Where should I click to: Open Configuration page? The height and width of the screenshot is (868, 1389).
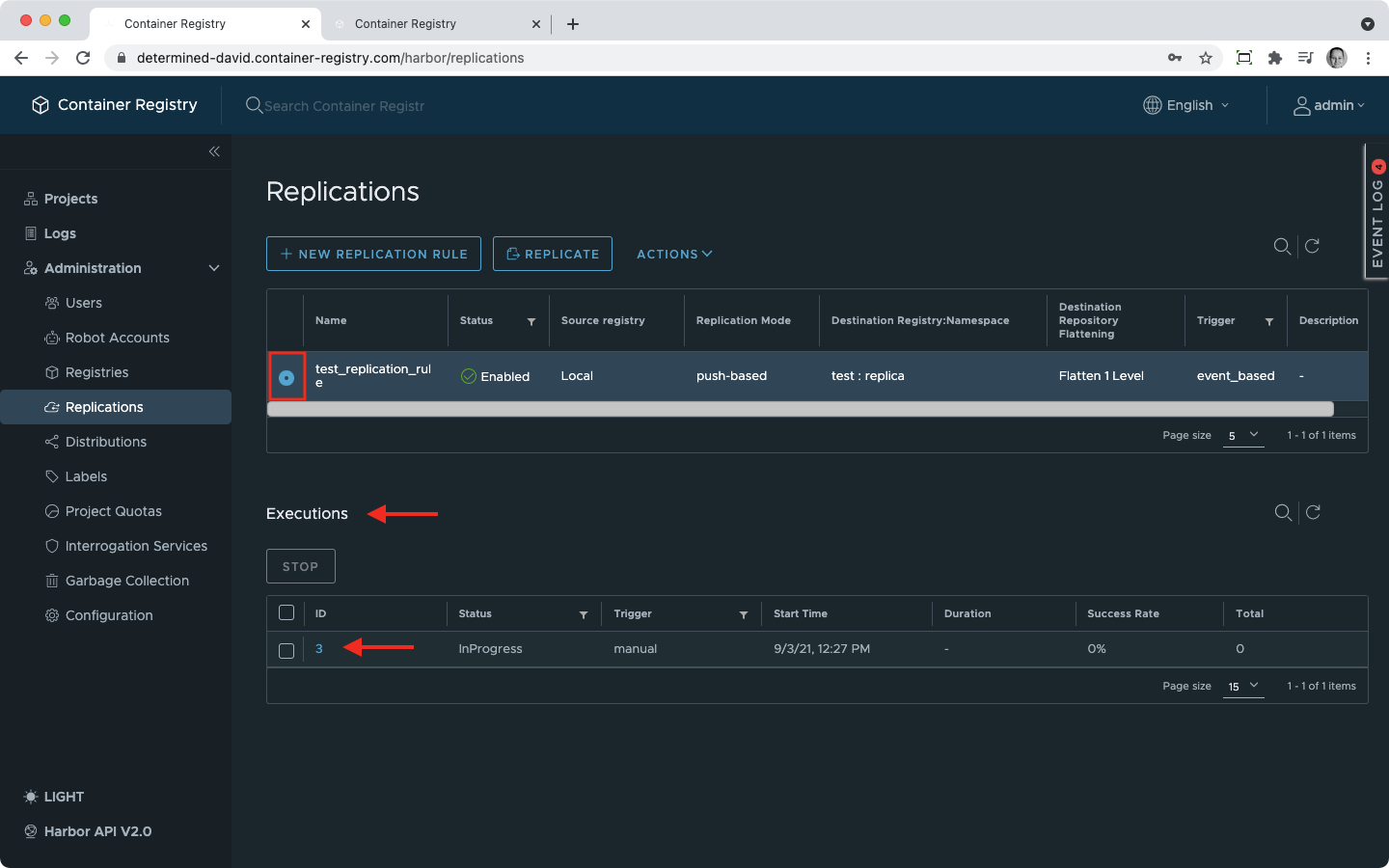pos(109,615)
